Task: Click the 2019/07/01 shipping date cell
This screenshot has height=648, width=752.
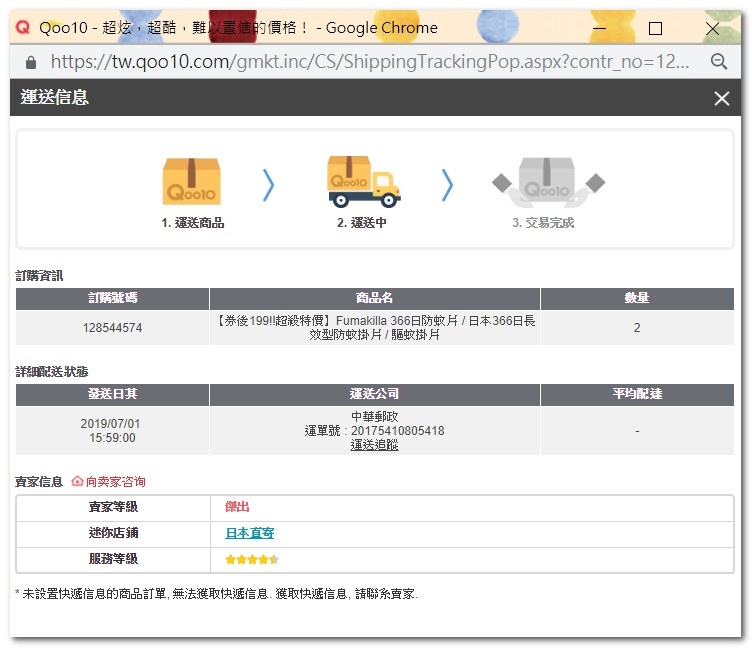Action: [112, 431]
